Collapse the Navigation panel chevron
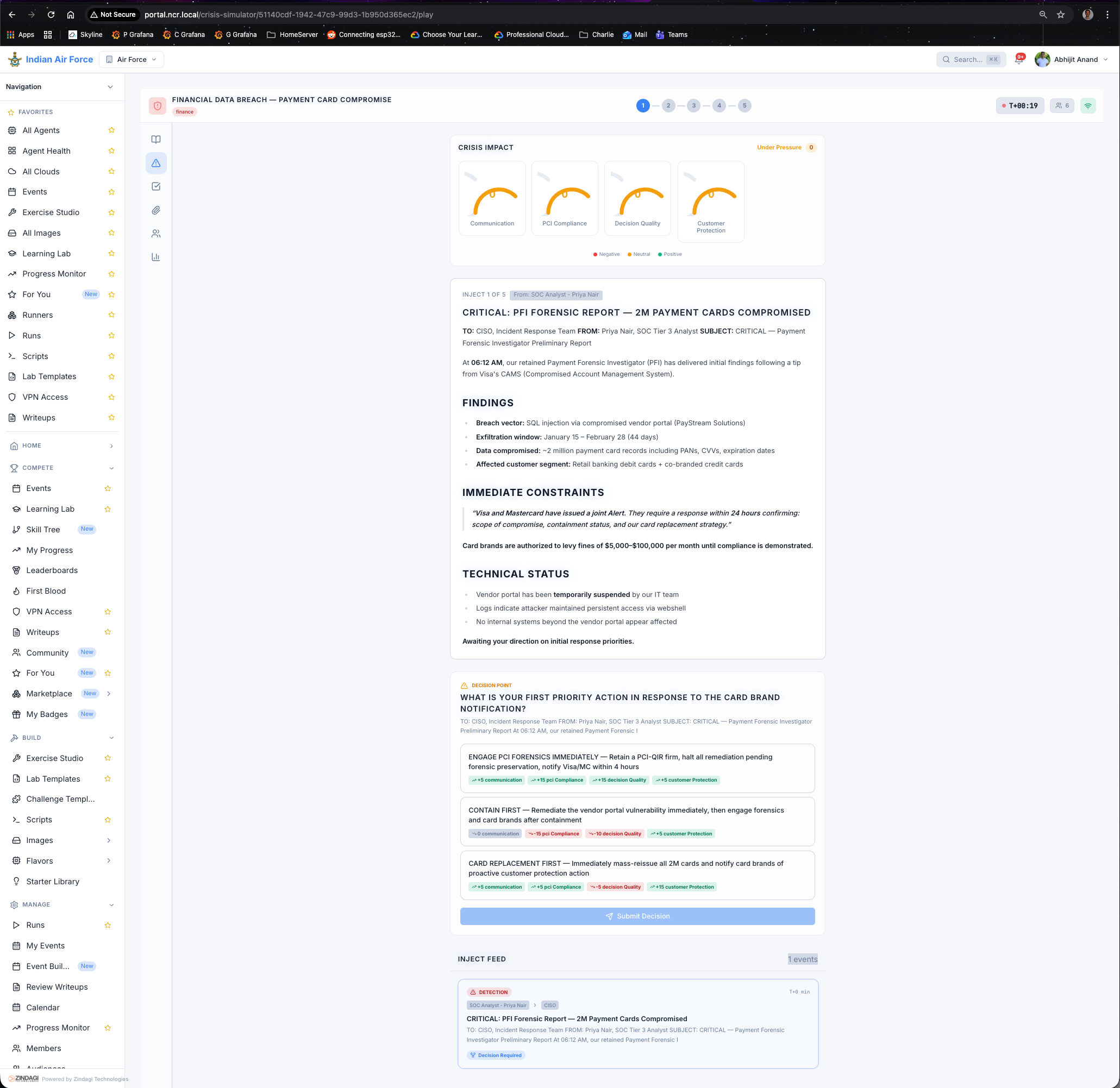Screen dimensions: 1120x1088 [x=110, y=87]
